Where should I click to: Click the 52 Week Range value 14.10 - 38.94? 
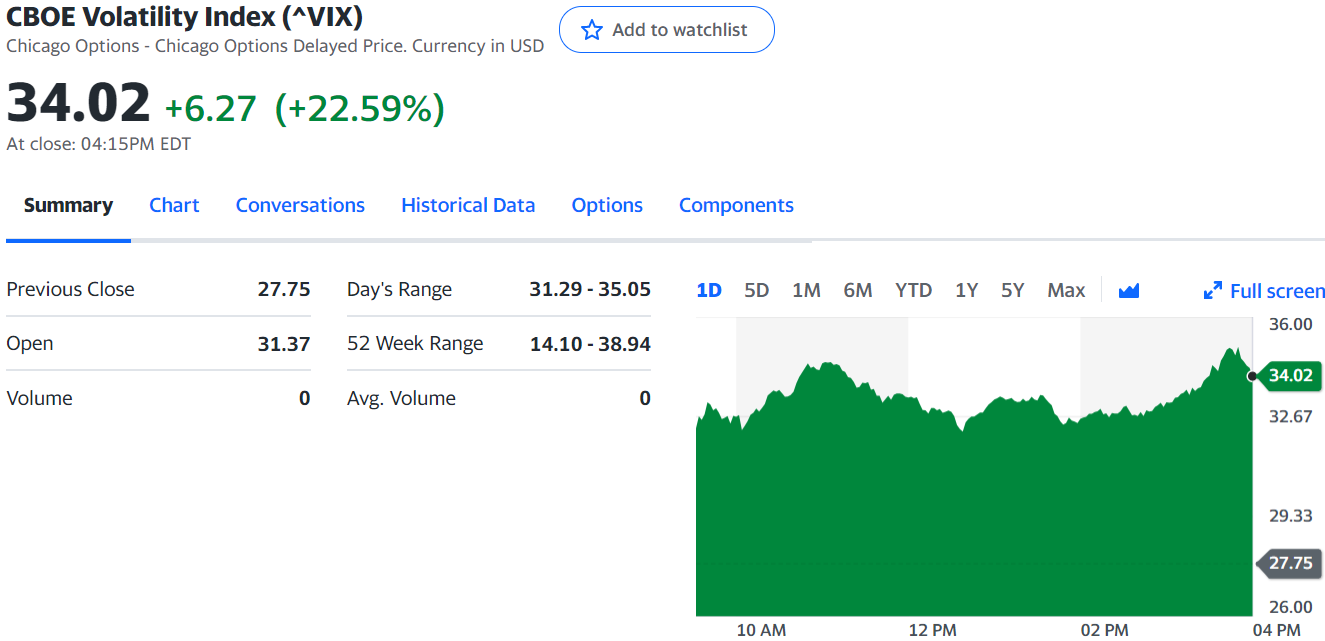click(x=590, y=343)
